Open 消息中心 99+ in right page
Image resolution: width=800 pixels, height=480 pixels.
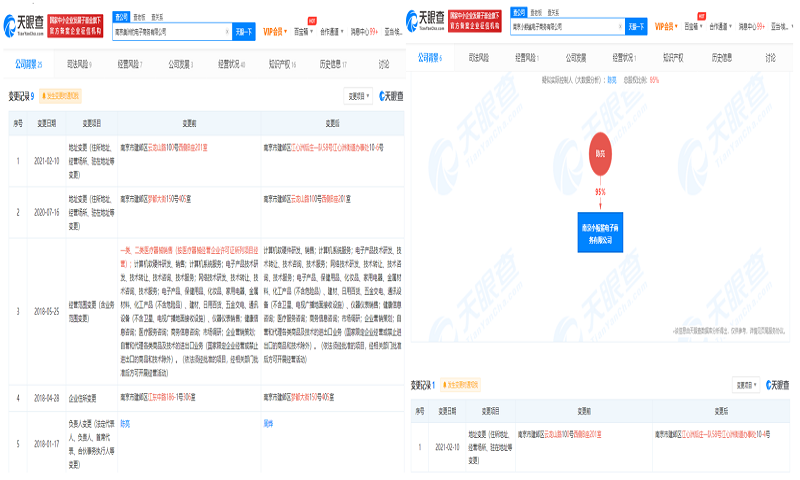[x=752, y=27]
